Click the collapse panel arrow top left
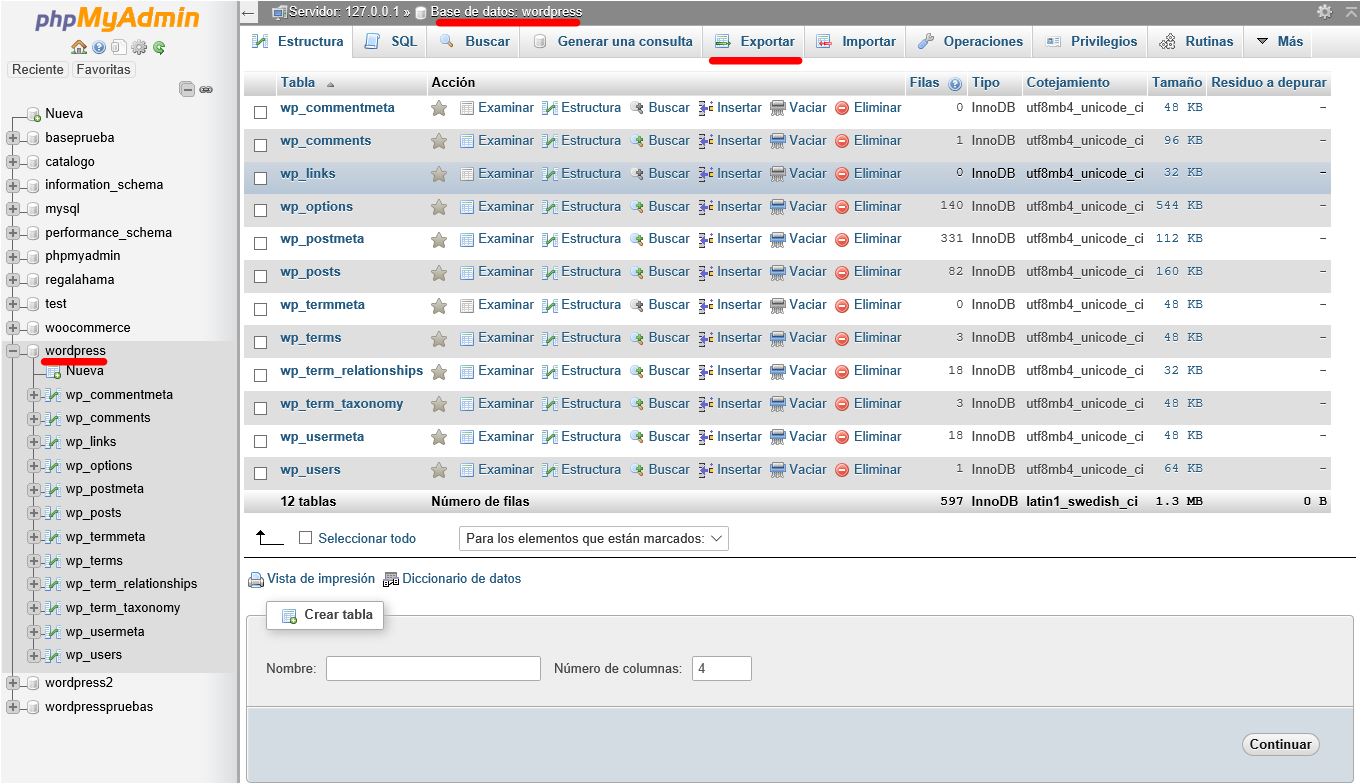The image size is (1361, 784). coord(248,12)
